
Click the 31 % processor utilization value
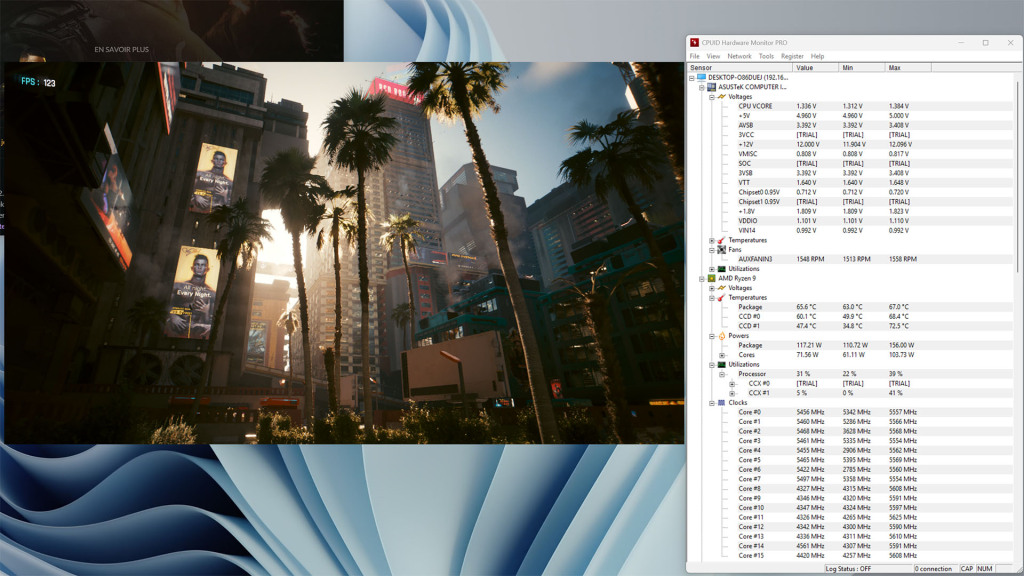click(x=803, y=374)
